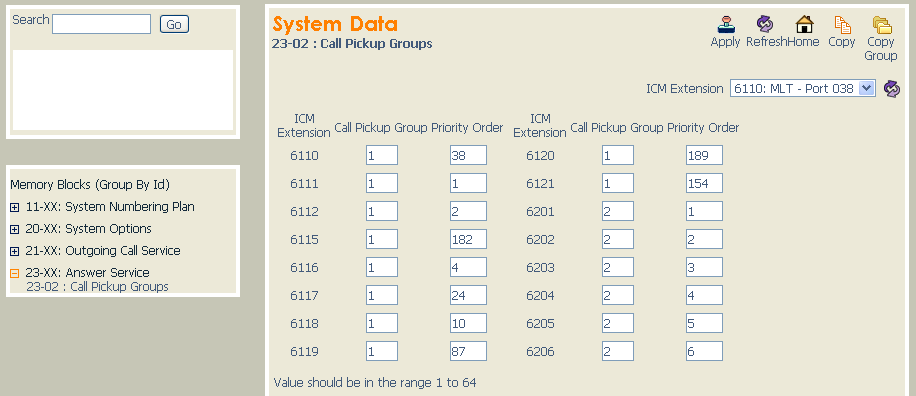Click extension number 6121 in table
This screenshot has width=916, height=396.
pos(540,184)
